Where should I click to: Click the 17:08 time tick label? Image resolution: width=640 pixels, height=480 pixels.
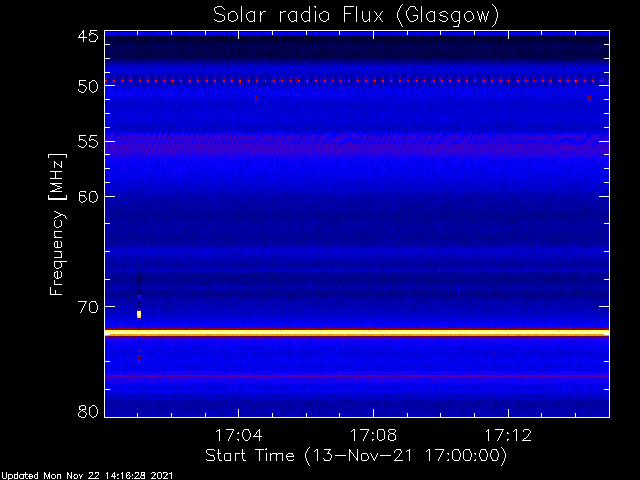(373, 435)
